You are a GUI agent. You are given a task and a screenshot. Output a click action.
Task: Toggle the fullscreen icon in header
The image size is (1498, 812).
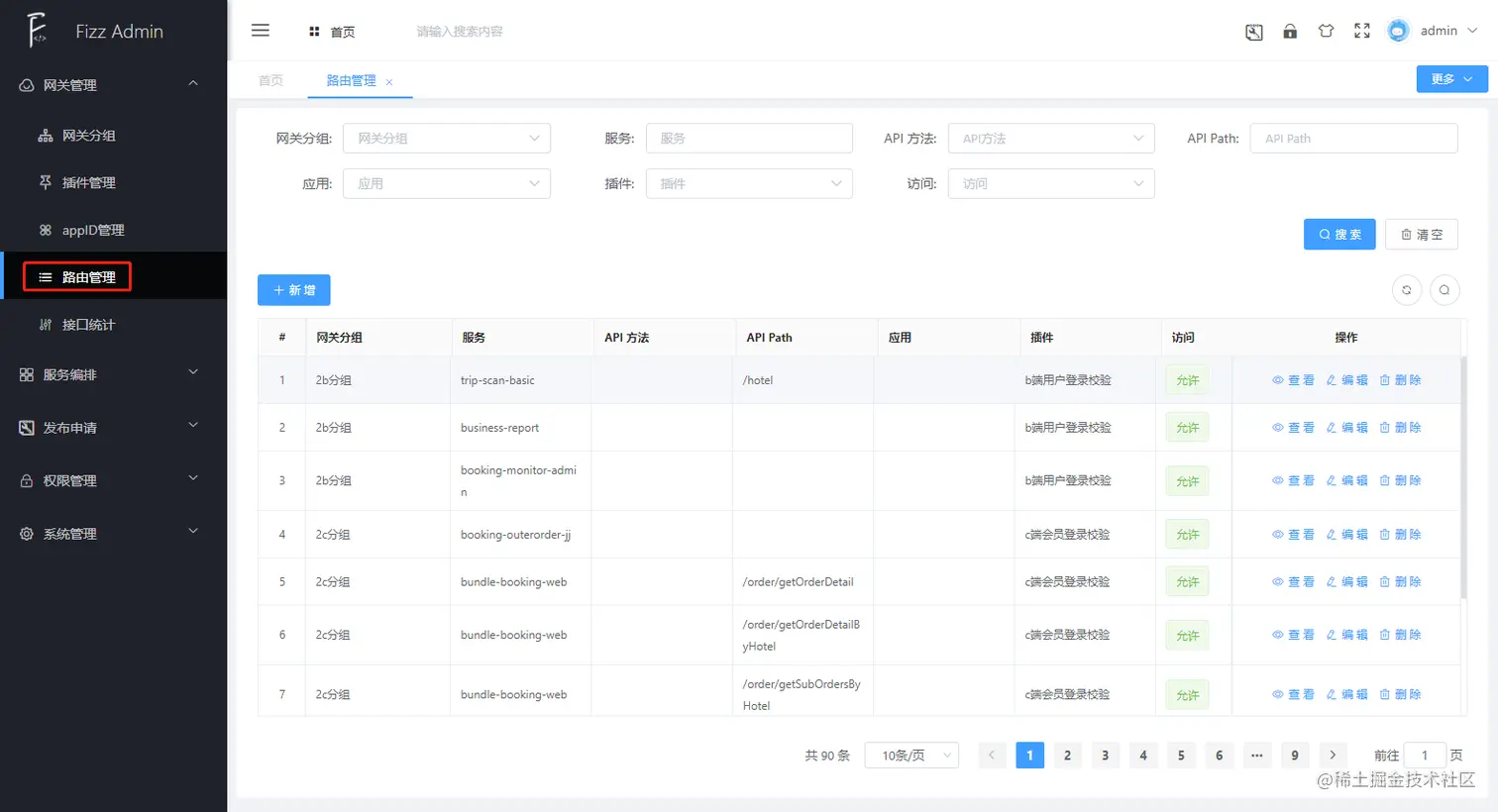tap(1362, 31)
